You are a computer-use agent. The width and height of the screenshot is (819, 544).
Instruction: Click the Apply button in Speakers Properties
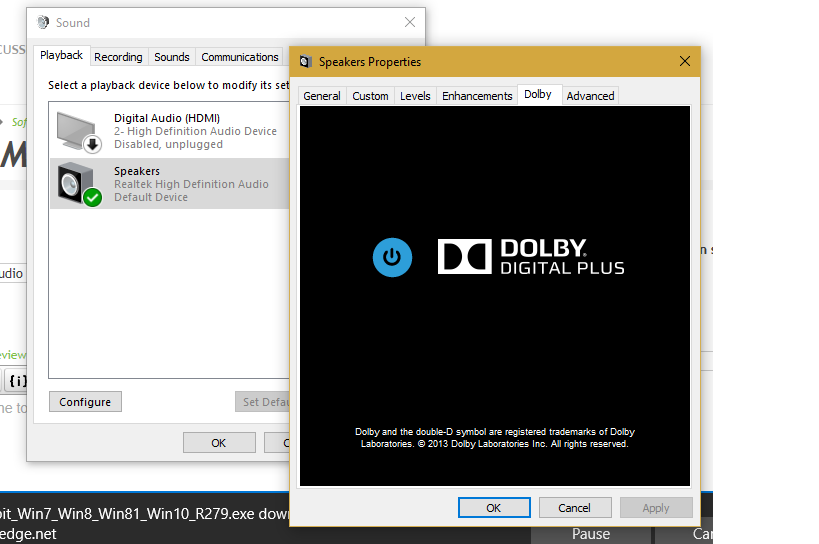click(x=656, y=508)
